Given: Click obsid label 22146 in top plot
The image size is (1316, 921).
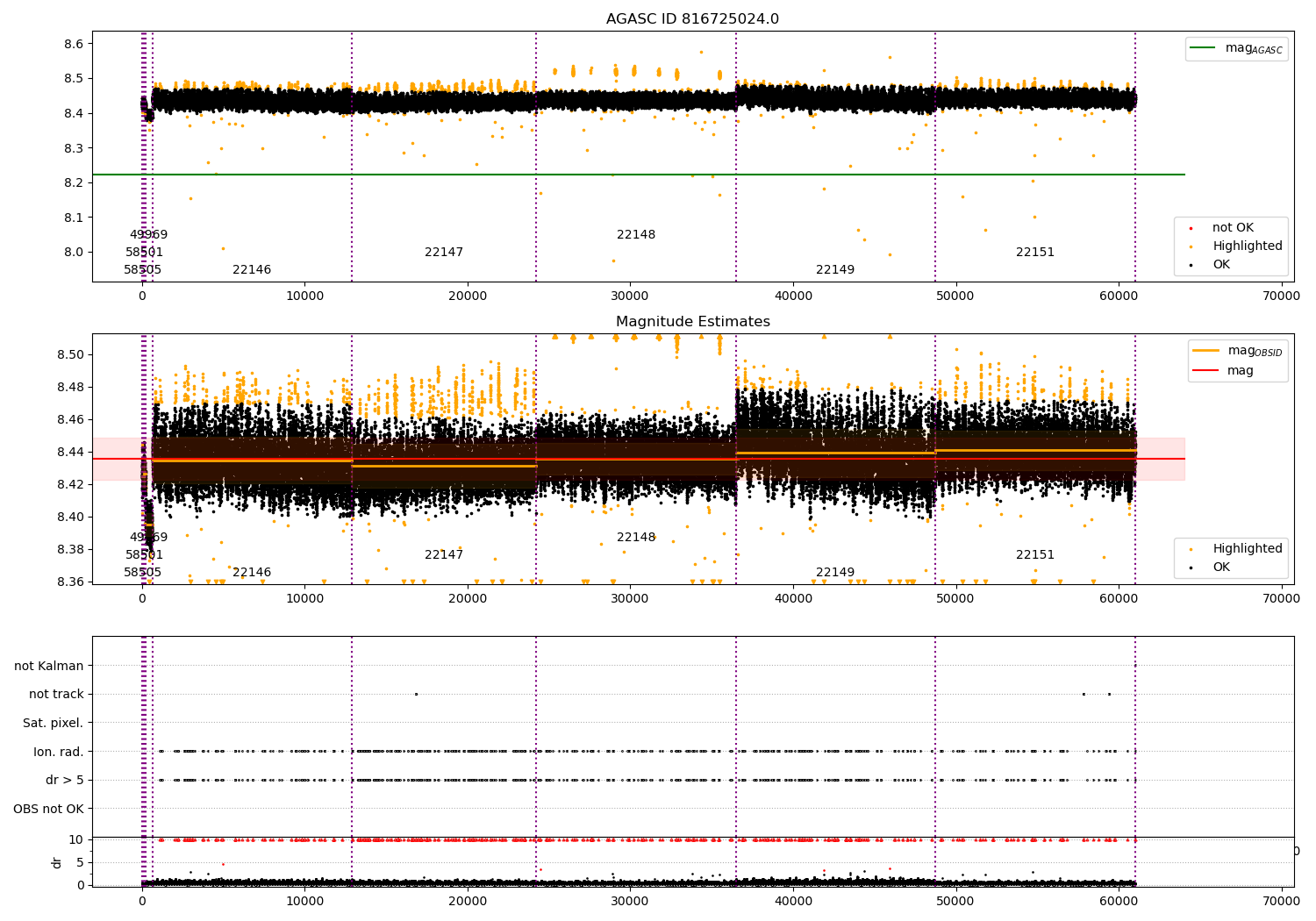Looking at the screenshot, I should (252, 269).
